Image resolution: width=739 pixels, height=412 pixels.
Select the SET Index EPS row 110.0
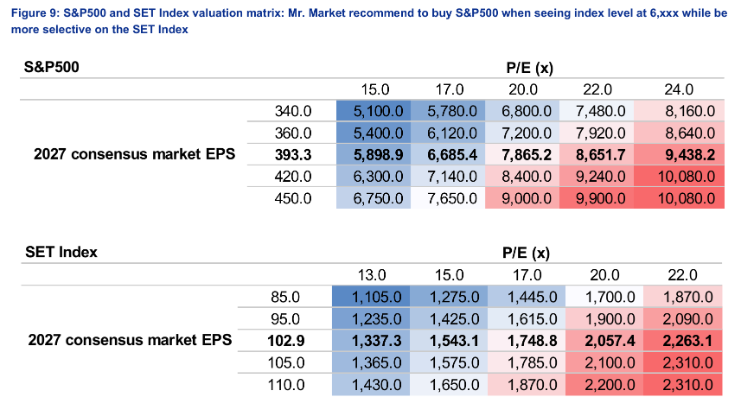coord(286,385)
